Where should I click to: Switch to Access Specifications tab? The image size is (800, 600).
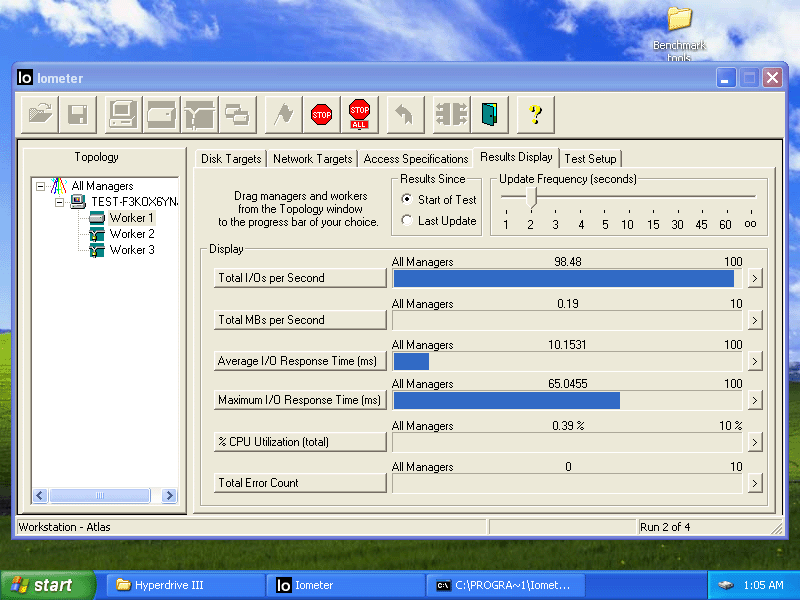(x=416, y=159)
